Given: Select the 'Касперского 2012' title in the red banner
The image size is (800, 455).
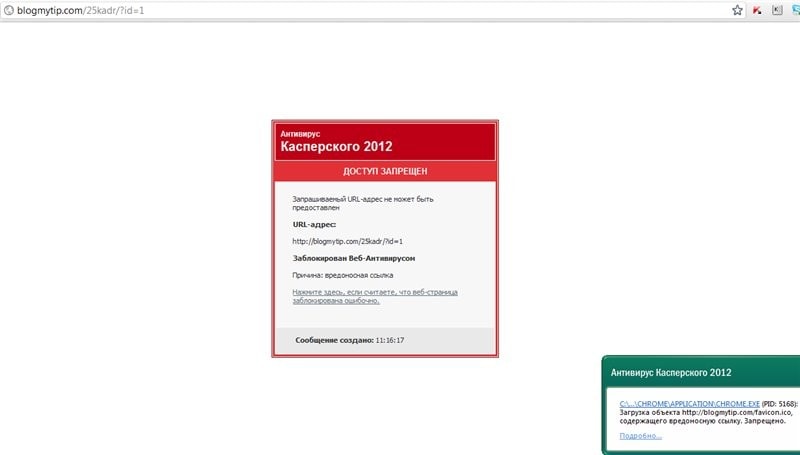Looking at the screenshot, I should point(336,146).
